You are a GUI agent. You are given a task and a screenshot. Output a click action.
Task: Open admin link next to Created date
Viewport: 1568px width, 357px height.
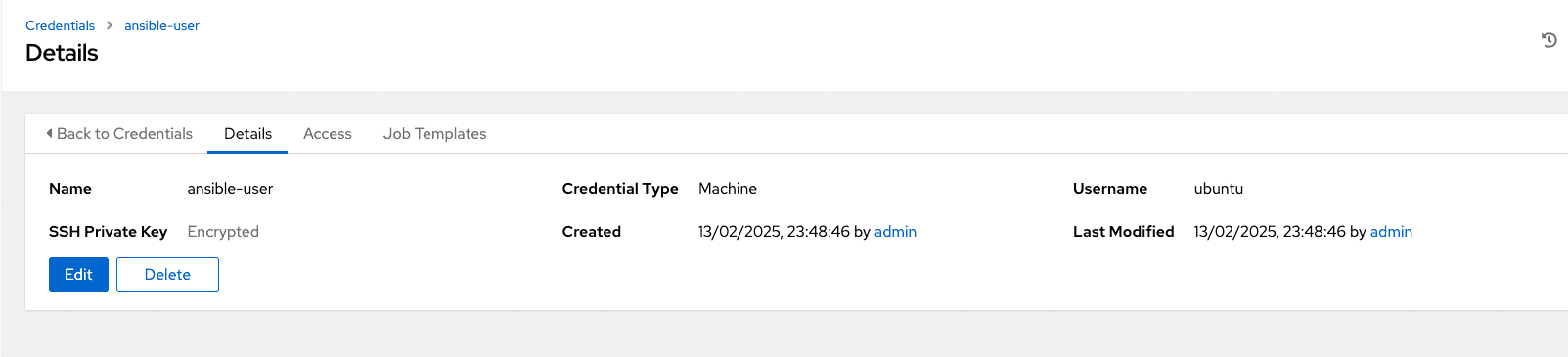(x=895, y=232)
